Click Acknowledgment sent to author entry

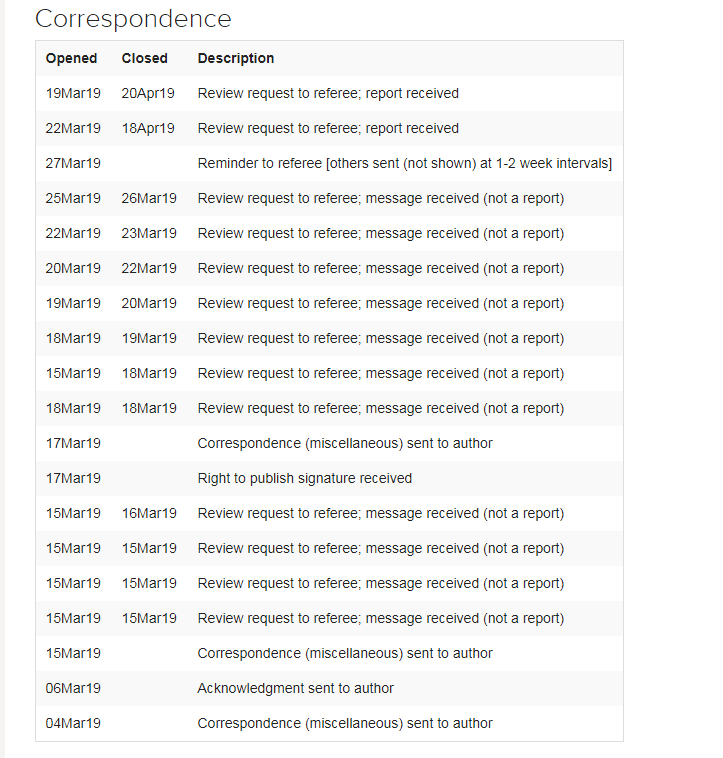tap(295, 688)
